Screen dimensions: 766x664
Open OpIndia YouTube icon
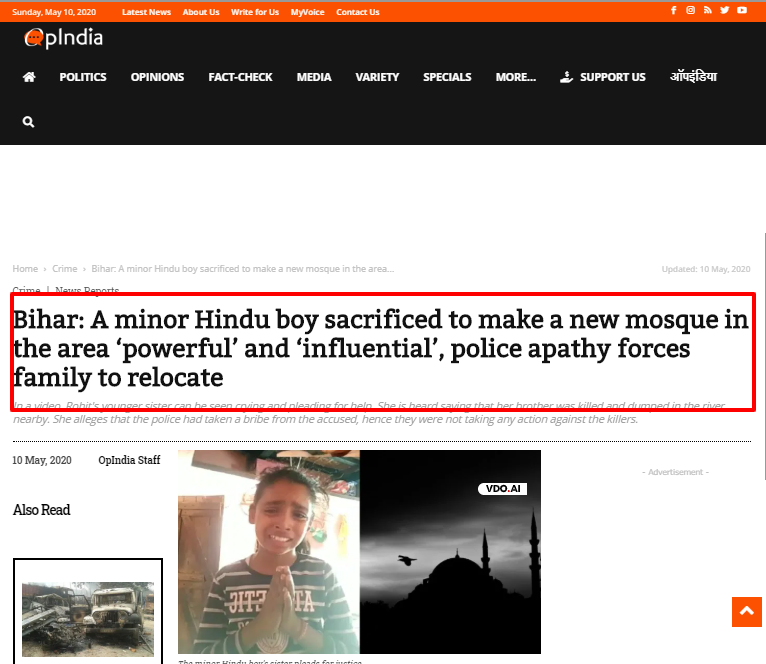[742, 10]
